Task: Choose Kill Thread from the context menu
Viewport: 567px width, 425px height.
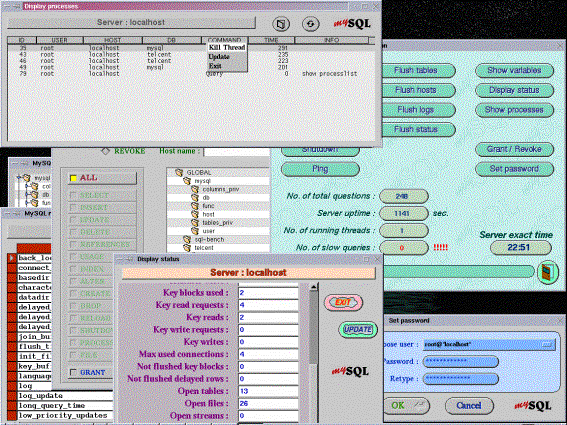Action: pyautogui.click(x=227, y=47)
